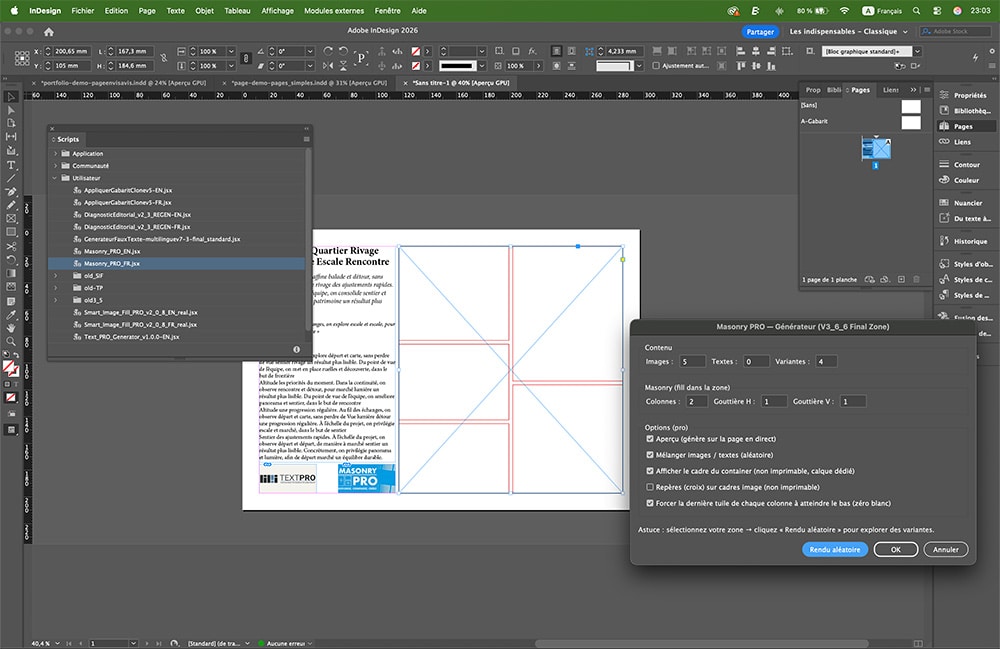Click the Rendu aléatoire button
The width and height of the screenshot is (1000, 649).
pos(834,549)
